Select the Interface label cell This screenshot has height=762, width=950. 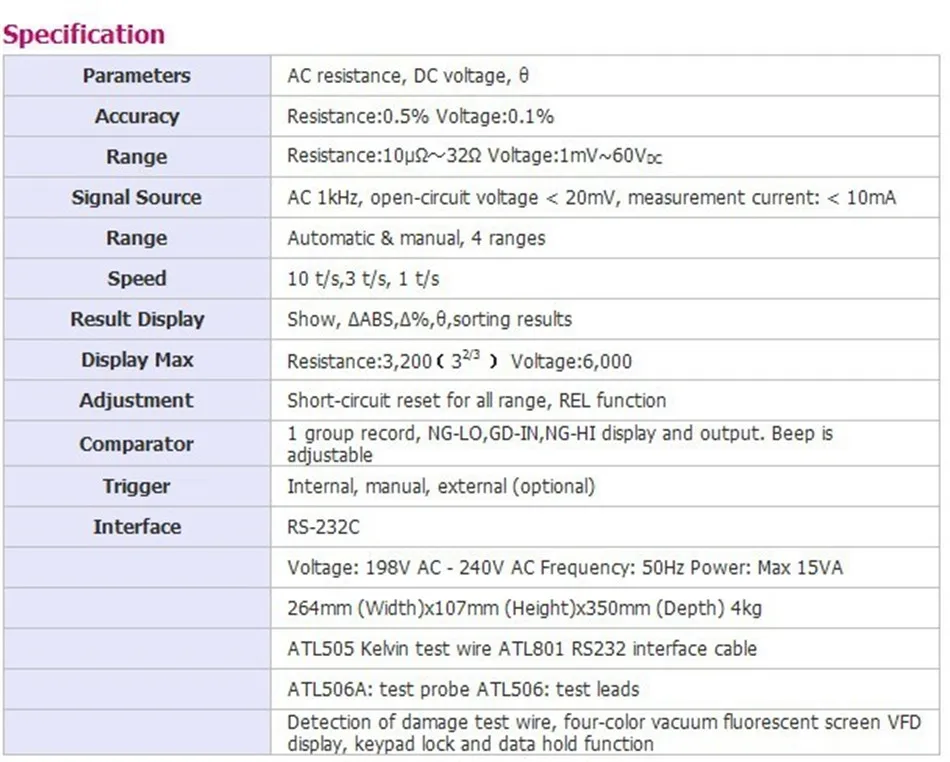136,527
